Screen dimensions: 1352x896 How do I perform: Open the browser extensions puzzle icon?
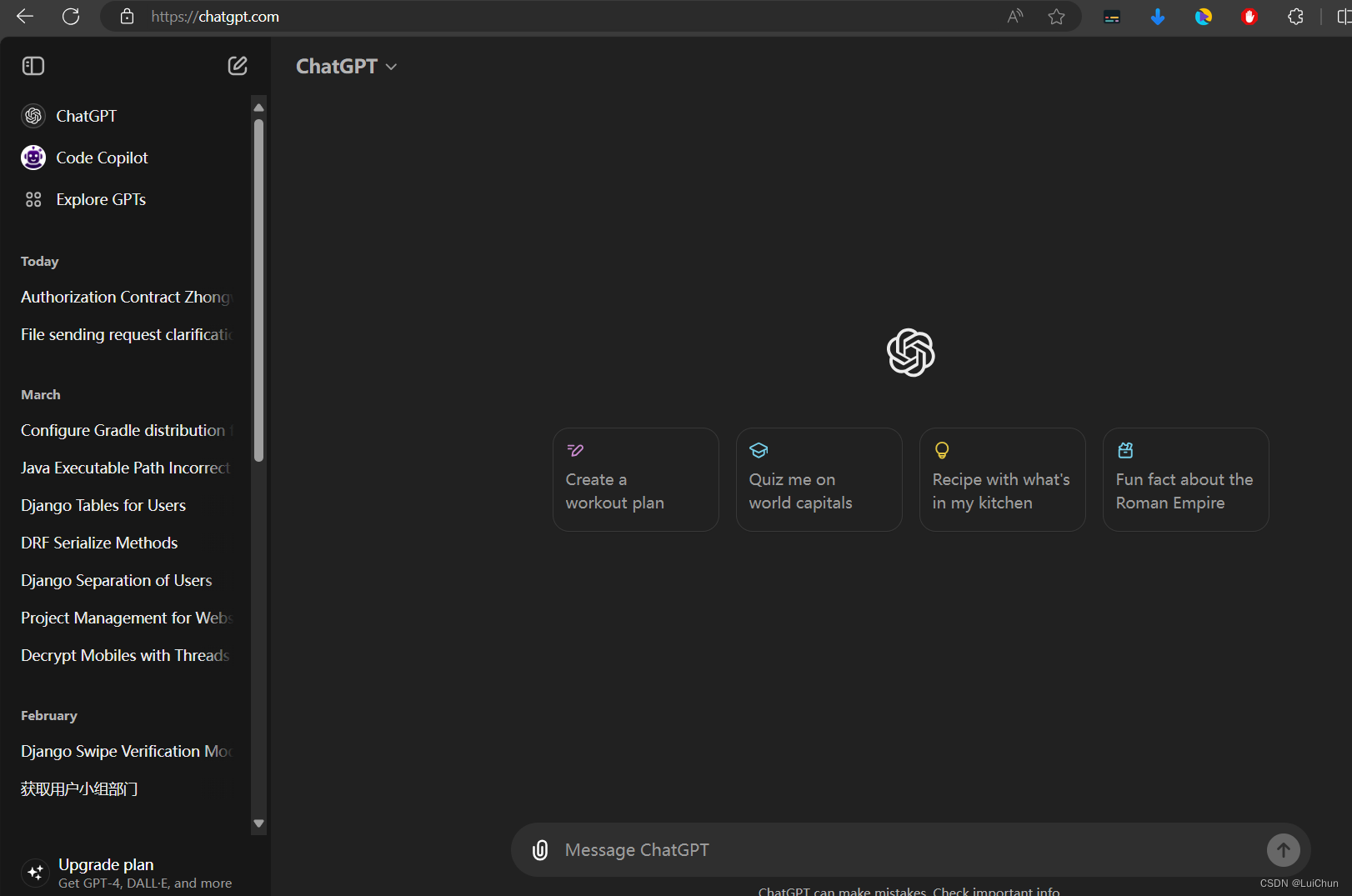pos(1295,17)
